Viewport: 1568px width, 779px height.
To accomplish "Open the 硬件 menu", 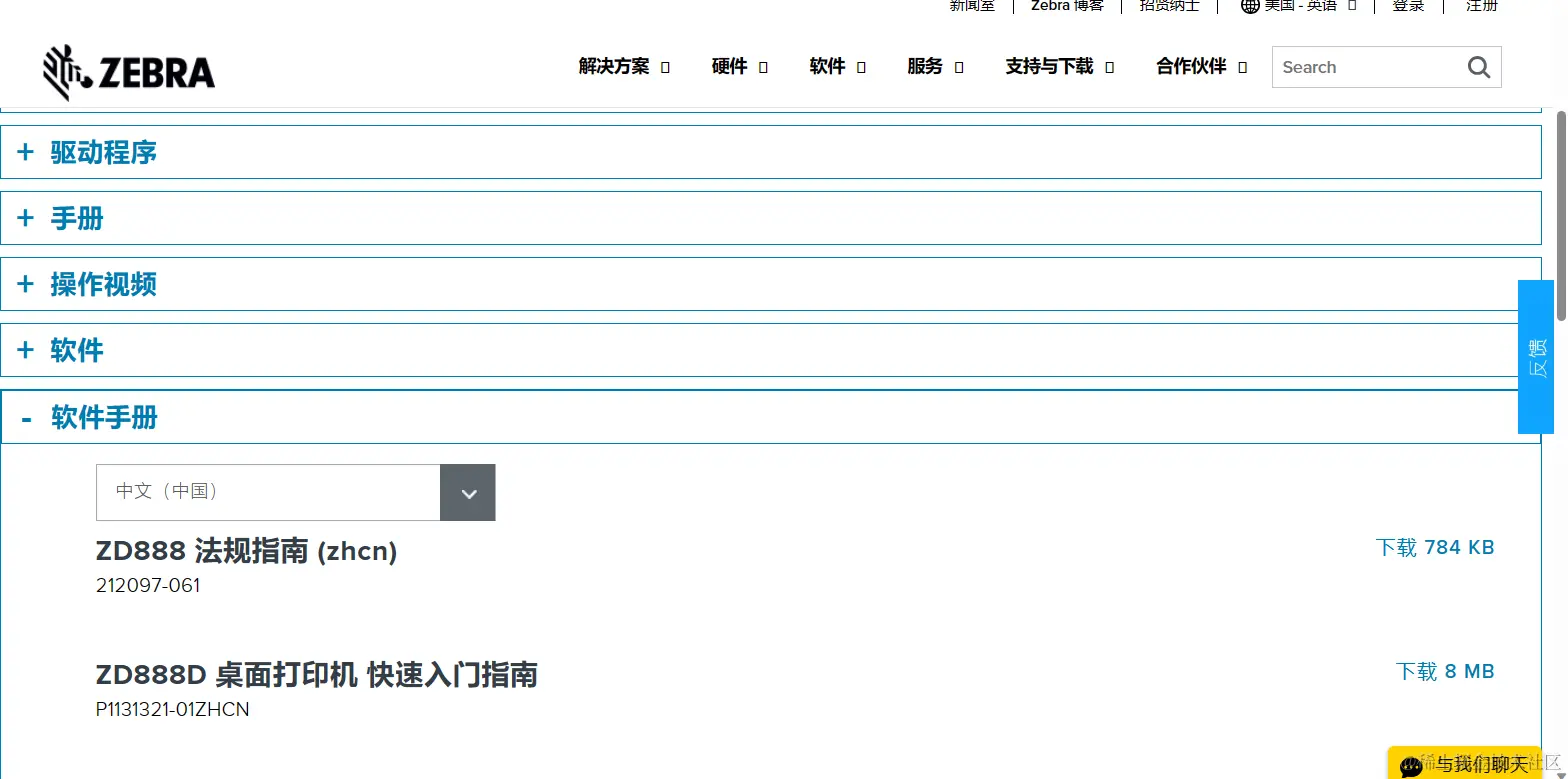I will [740, 67].
